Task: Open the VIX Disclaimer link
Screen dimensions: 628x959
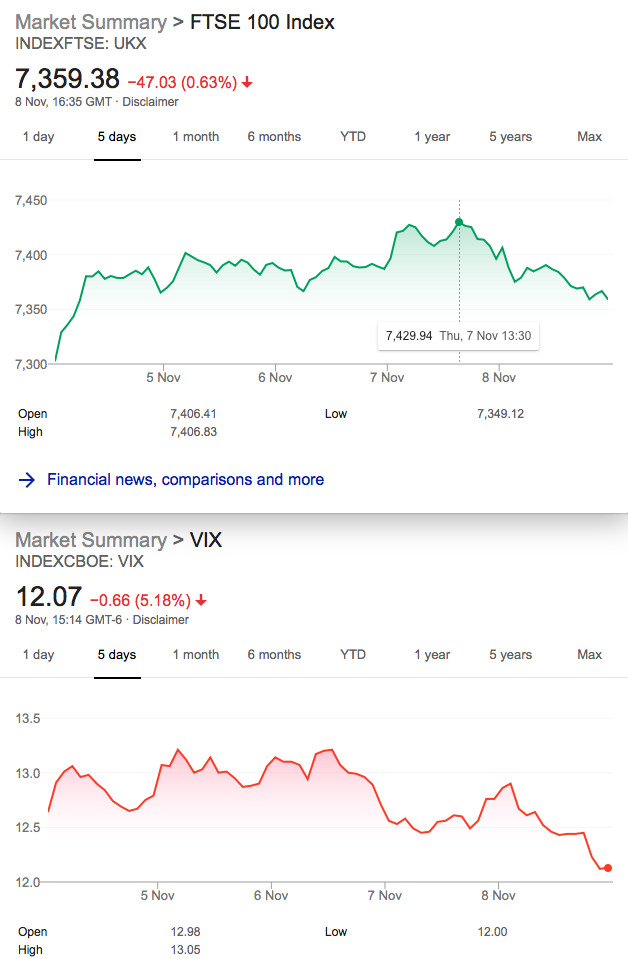Action: click(161, 620)
